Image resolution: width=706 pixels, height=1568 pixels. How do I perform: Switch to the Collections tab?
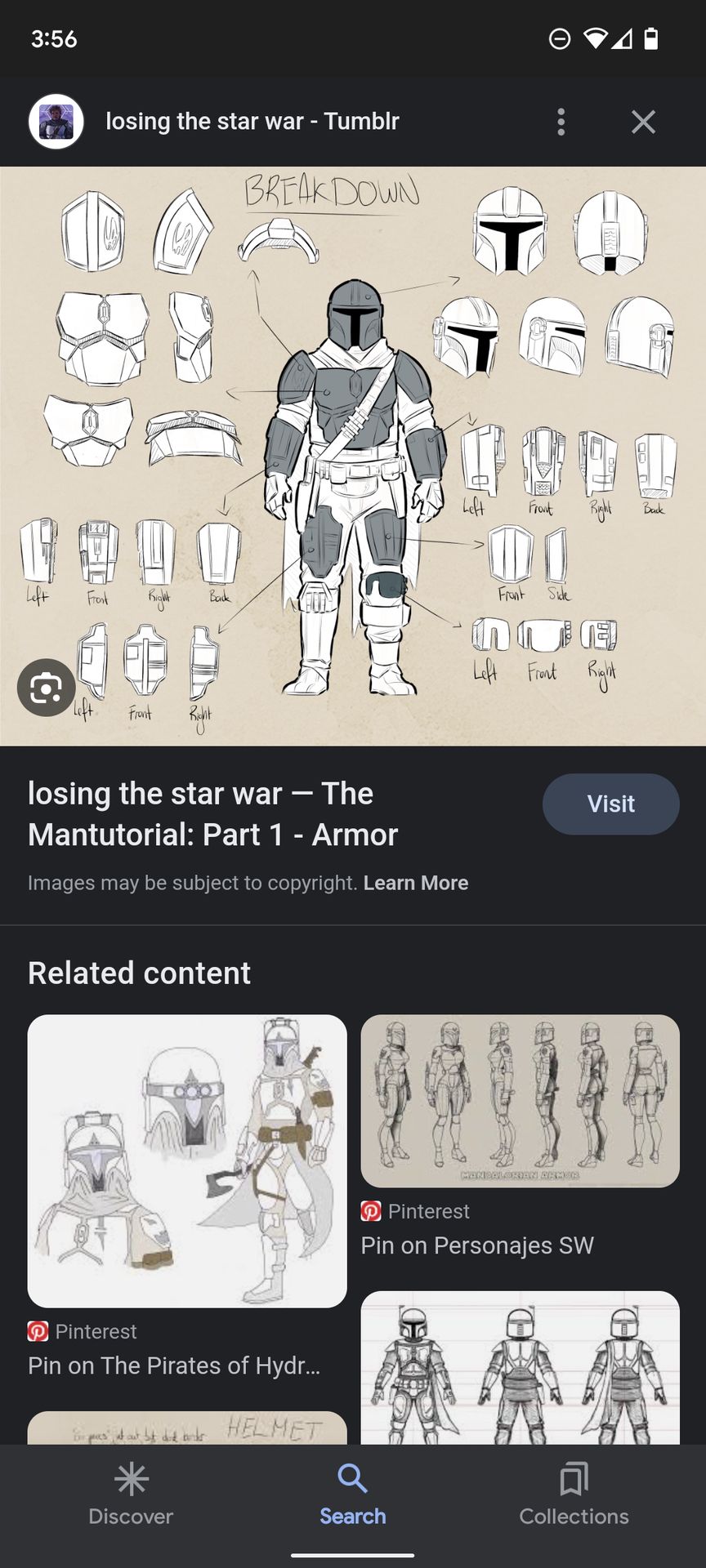point(574,1494)
